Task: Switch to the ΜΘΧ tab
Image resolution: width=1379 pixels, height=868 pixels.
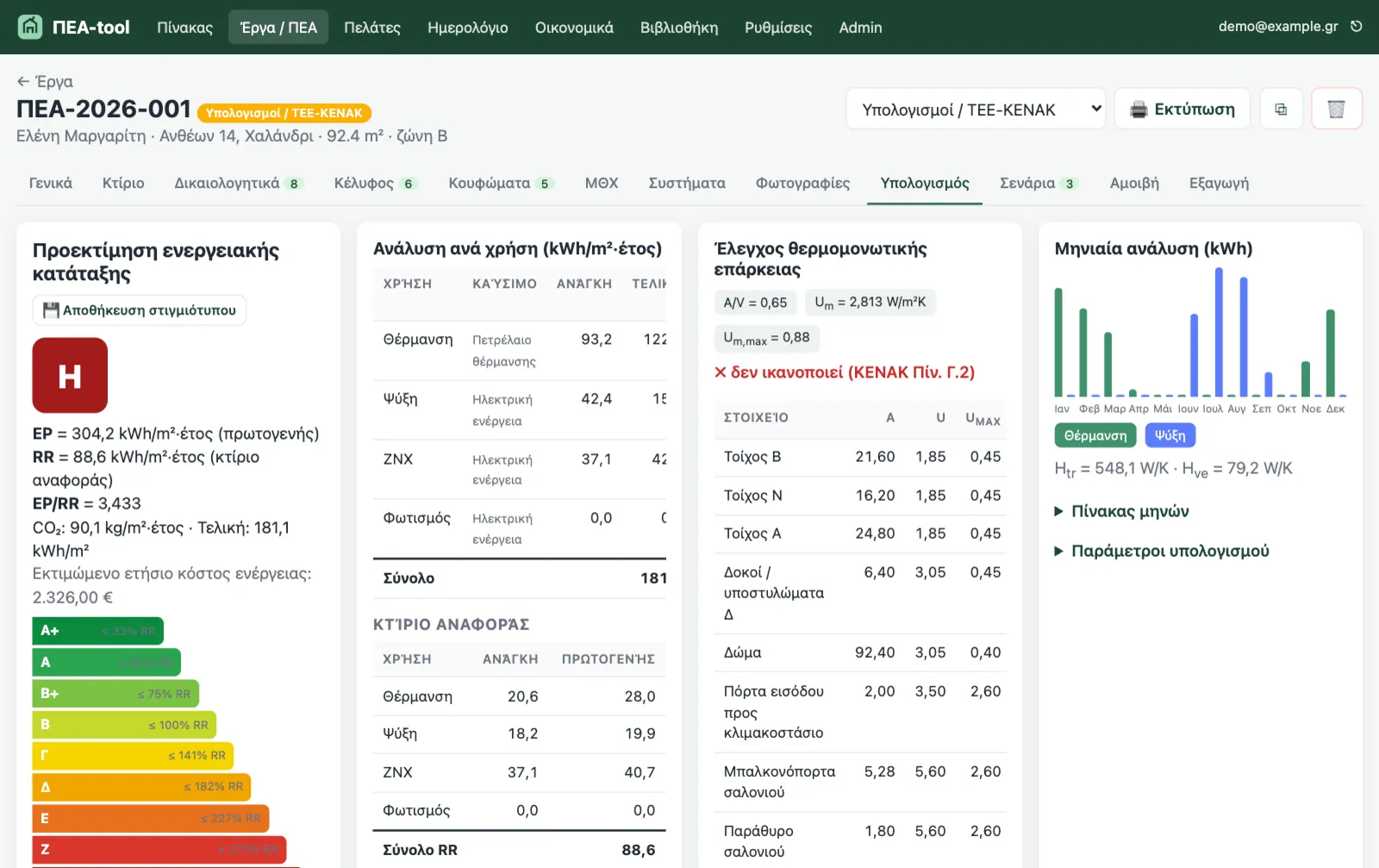Action: pos(602,183)
